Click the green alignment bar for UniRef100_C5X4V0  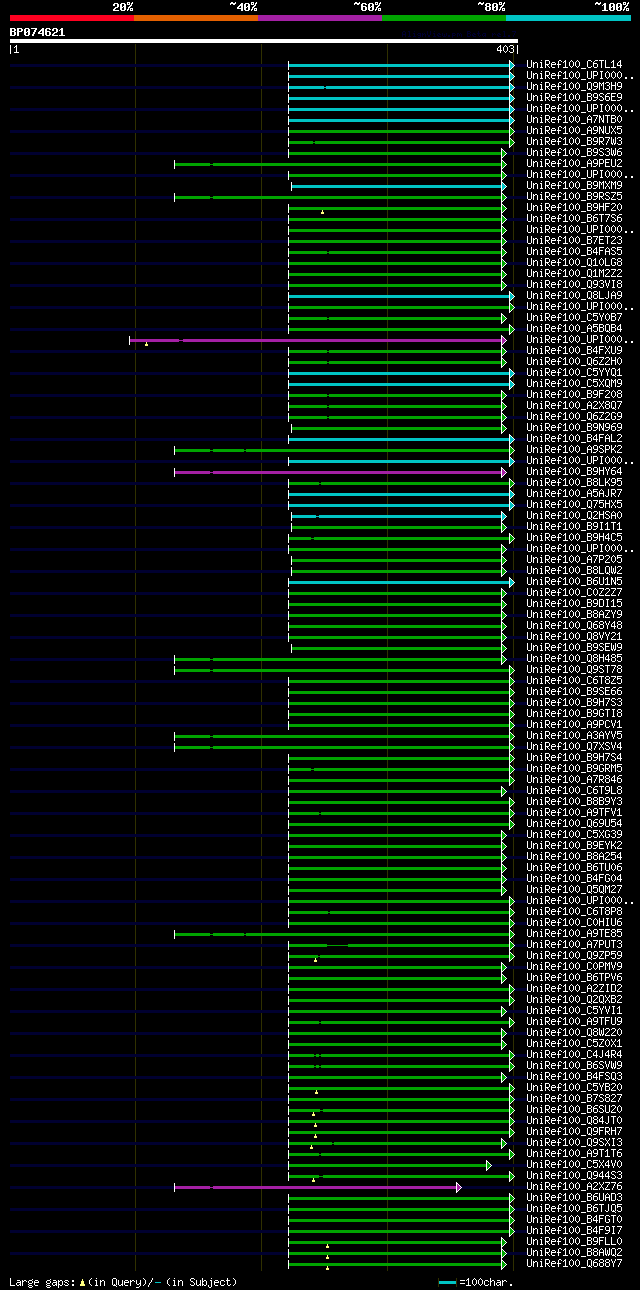click(x=389, y=1165)
